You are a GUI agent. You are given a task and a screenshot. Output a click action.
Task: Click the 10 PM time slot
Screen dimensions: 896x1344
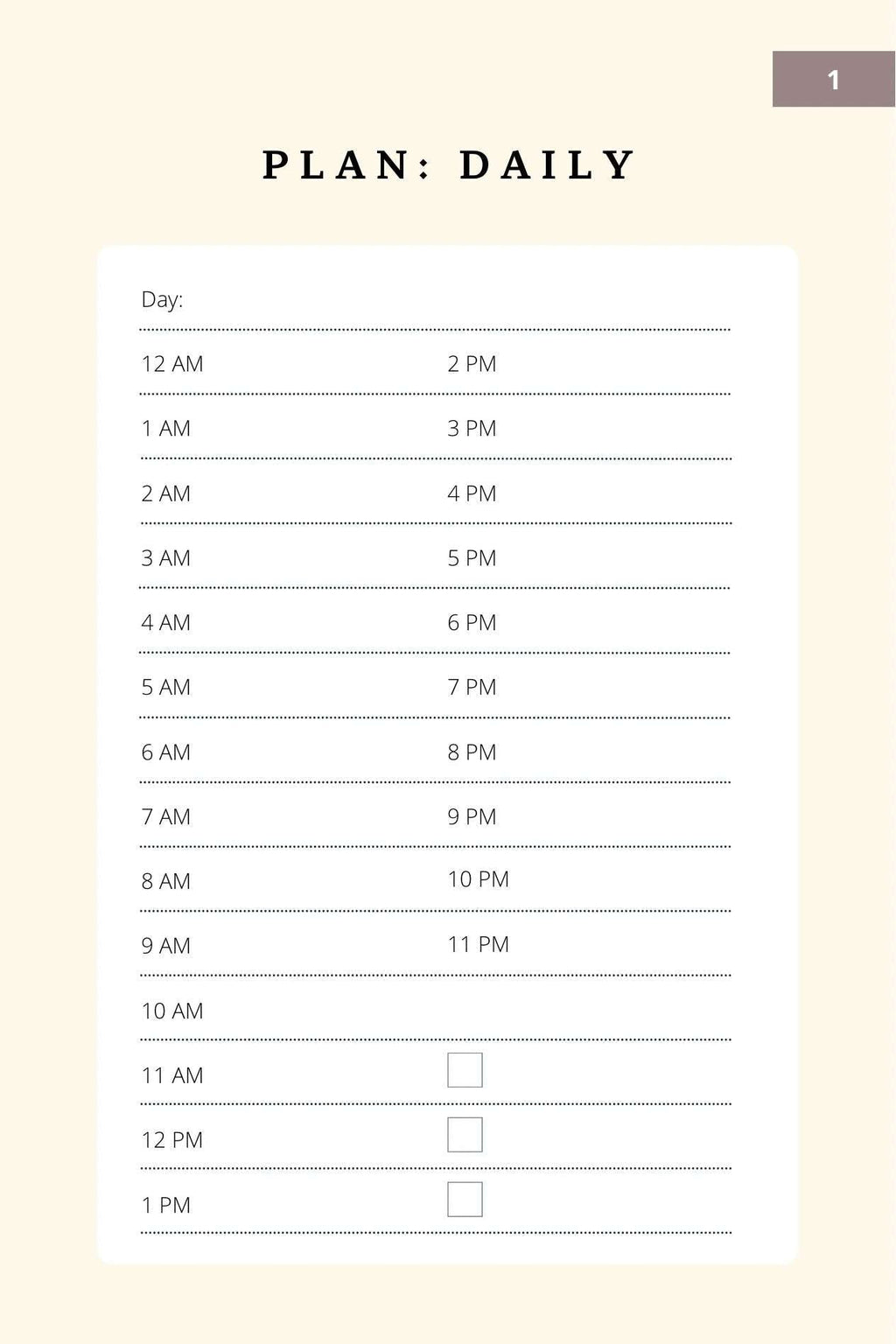point(479,879)
